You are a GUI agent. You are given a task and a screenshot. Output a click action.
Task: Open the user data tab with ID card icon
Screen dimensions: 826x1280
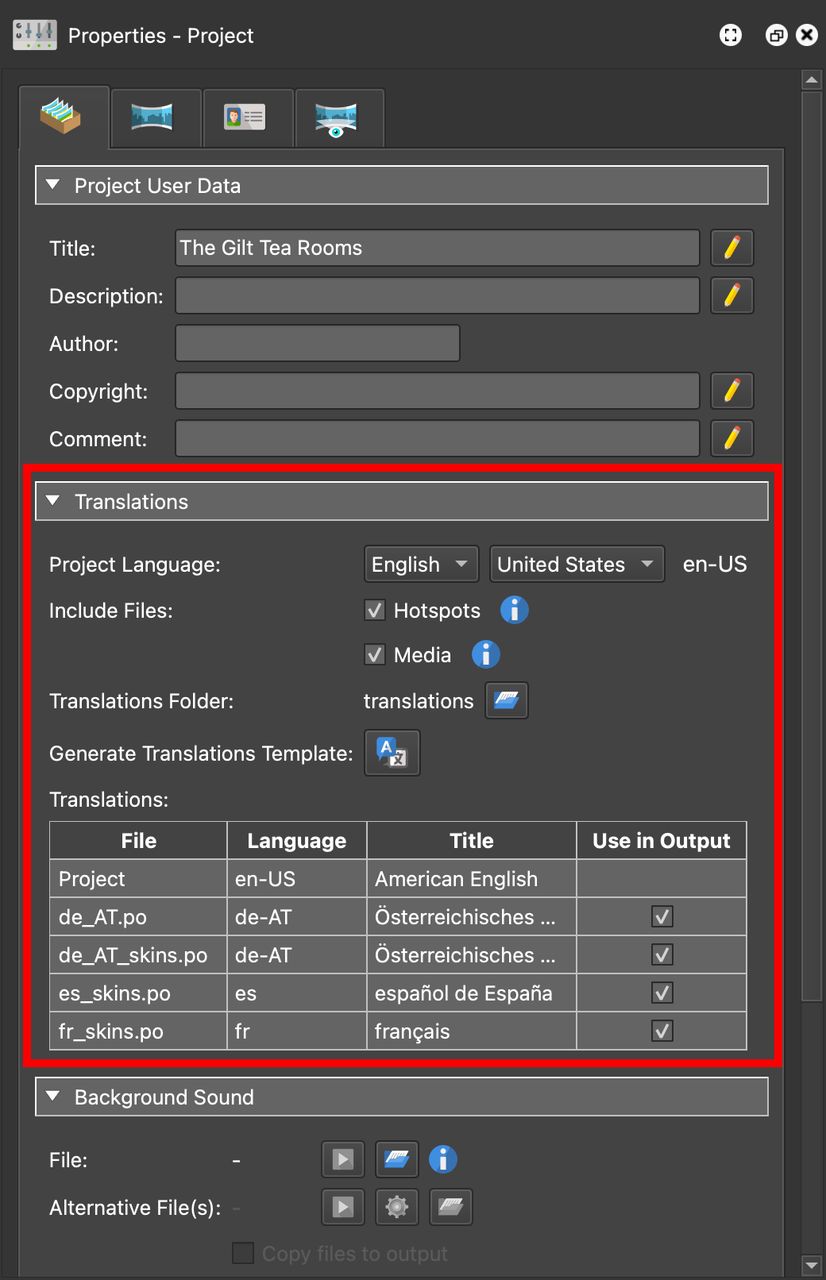[x=247, y=117]
